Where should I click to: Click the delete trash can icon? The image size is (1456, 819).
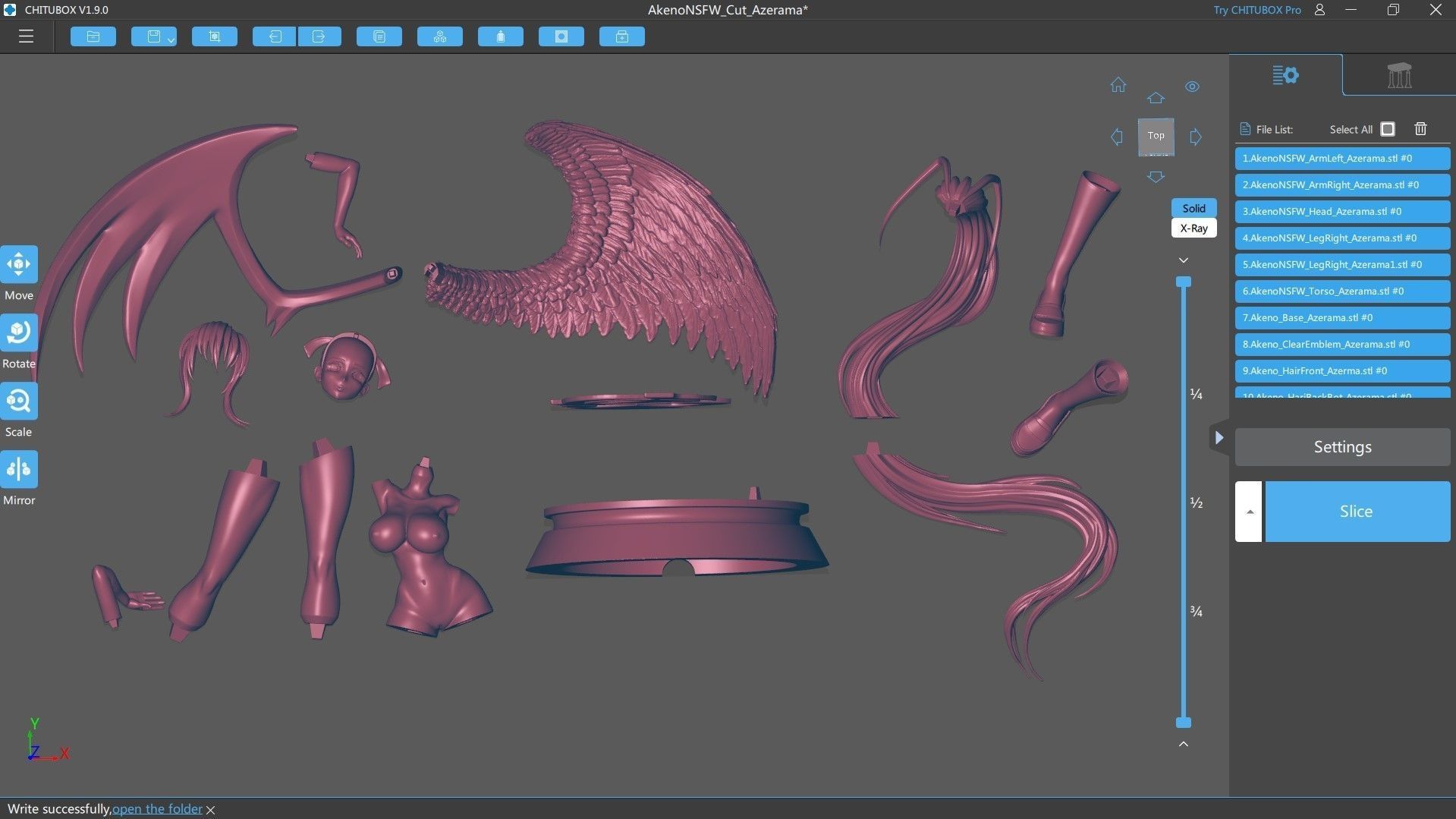point(1420,129)
